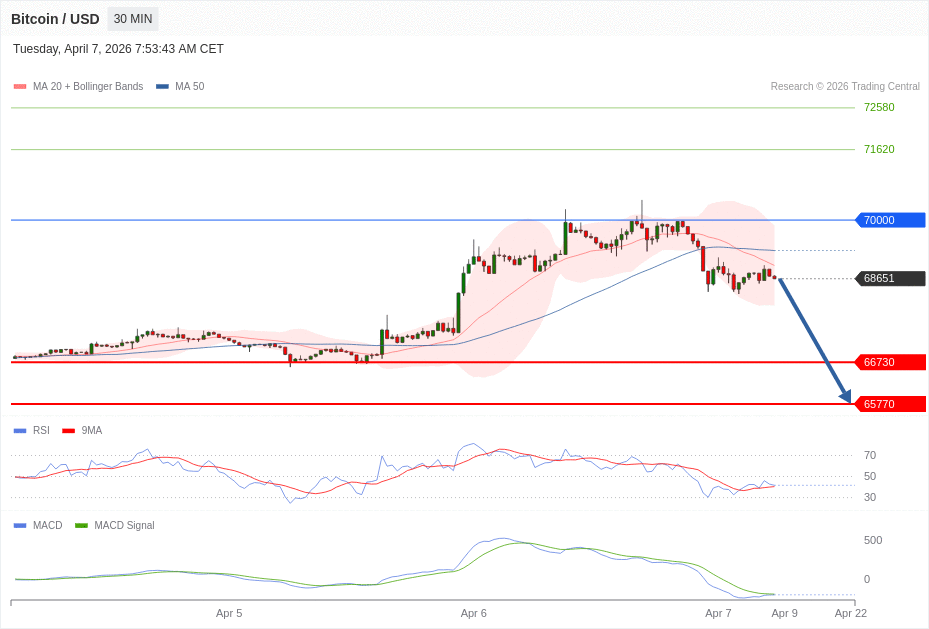This screenshot has width=929, height=629.
Task: Click the MACD Signal legend label
Action: pyautogui.click(x=124, y=526)
